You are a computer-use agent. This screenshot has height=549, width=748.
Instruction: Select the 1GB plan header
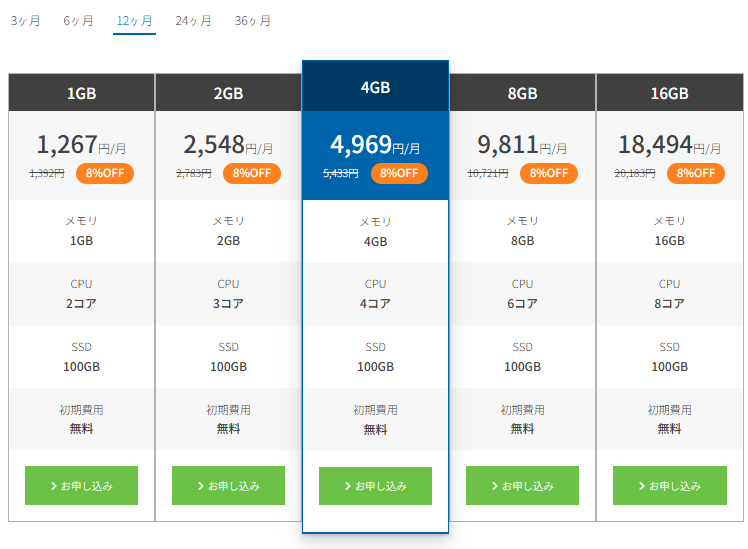(81, 93)
